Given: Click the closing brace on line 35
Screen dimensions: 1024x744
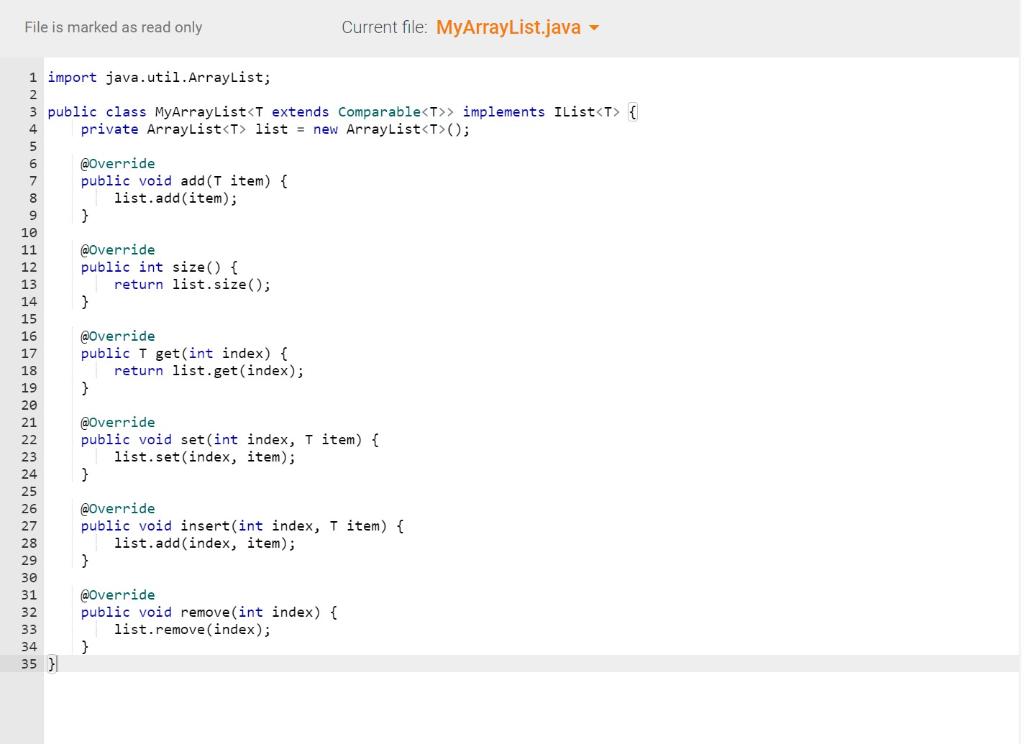Looking at the screenshot, I should click(x=51, y=663).
